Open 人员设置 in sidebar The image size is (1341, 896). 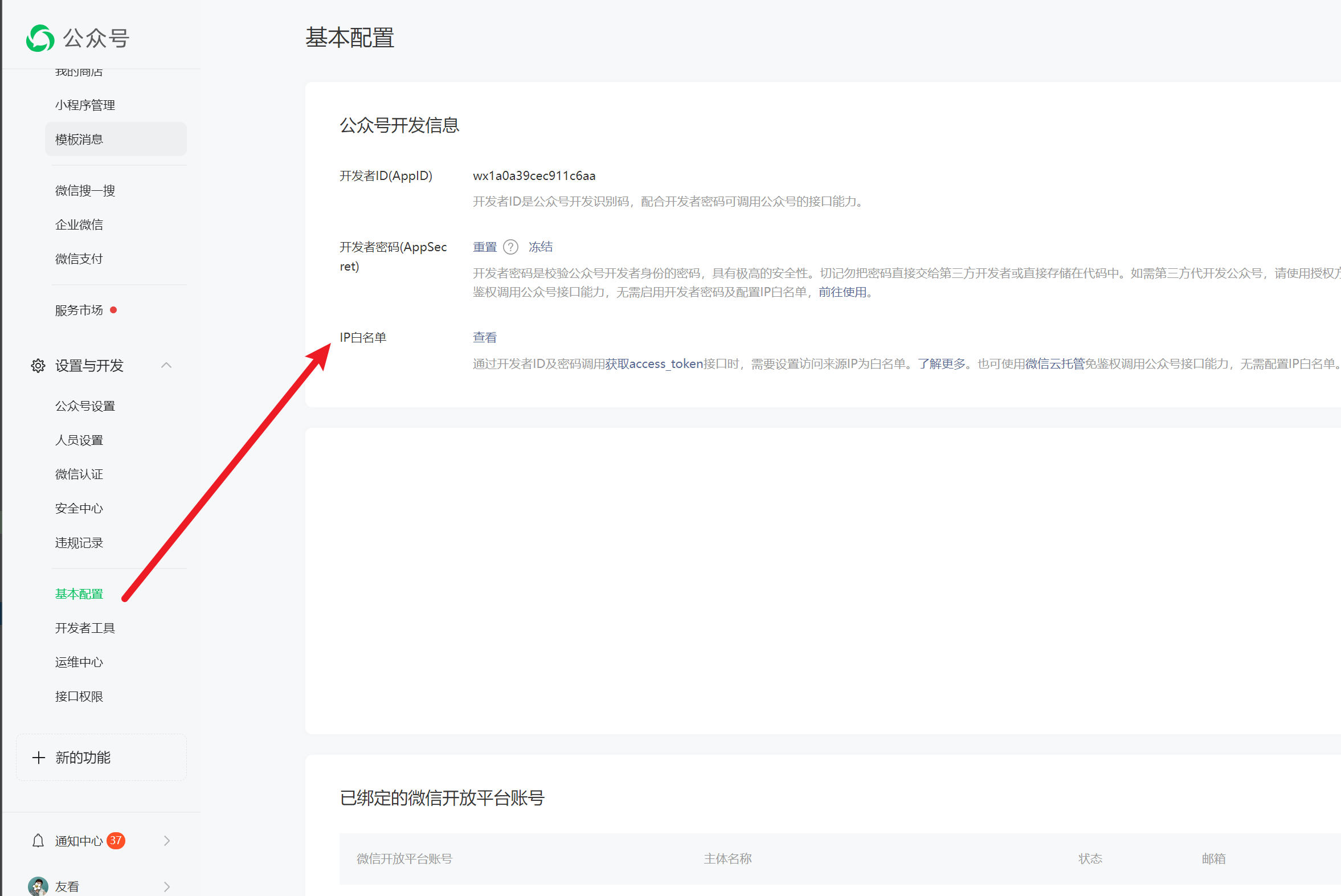(x=79, y=440)
